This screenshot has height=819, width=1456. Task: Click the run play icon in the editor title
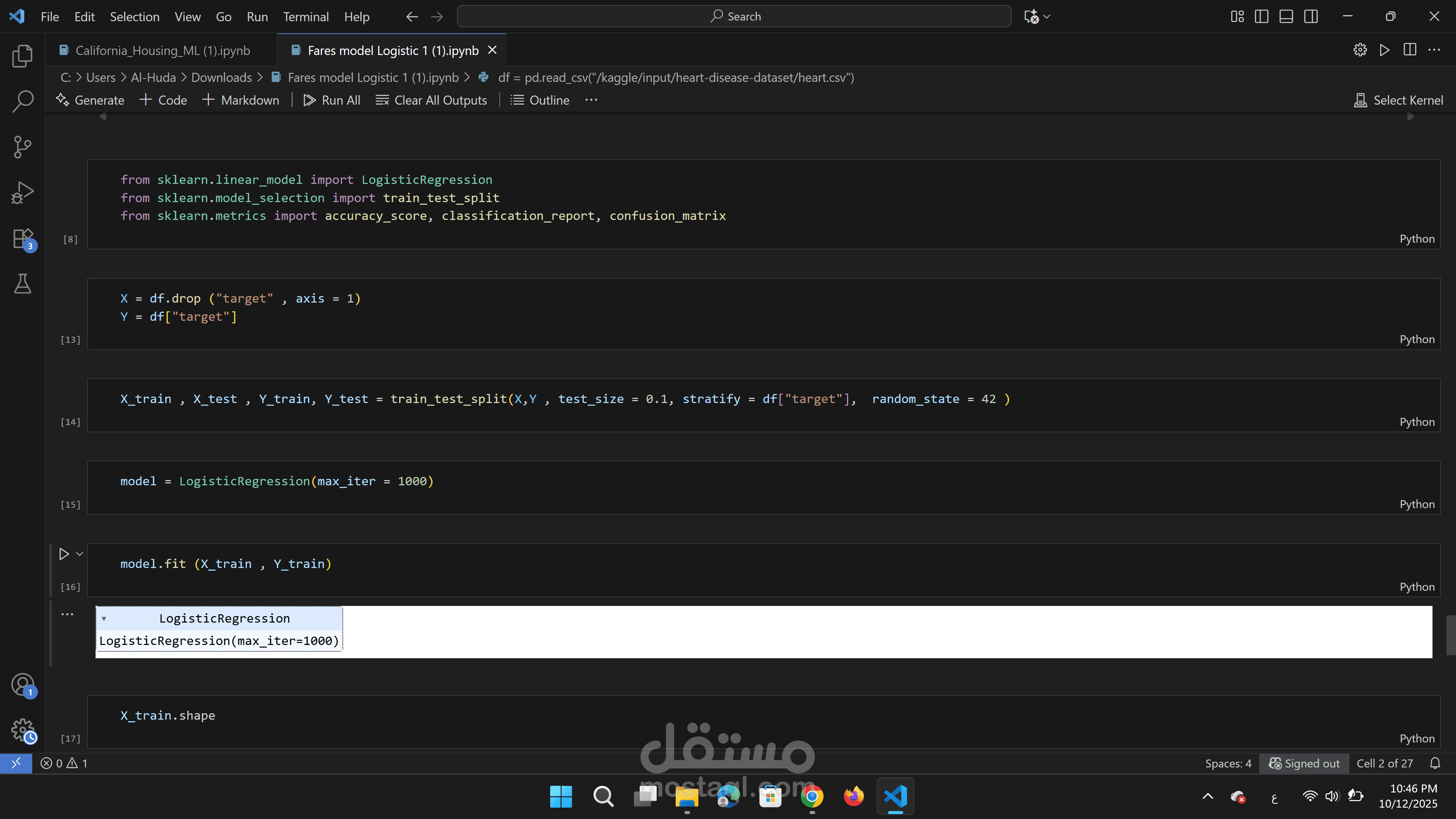point(1385,50)
